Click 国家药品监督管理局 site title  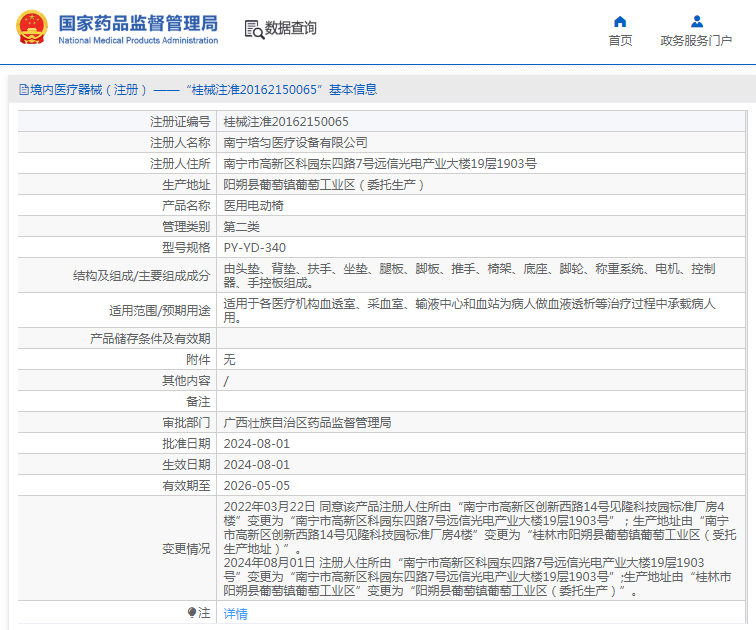tap(138, 23)
